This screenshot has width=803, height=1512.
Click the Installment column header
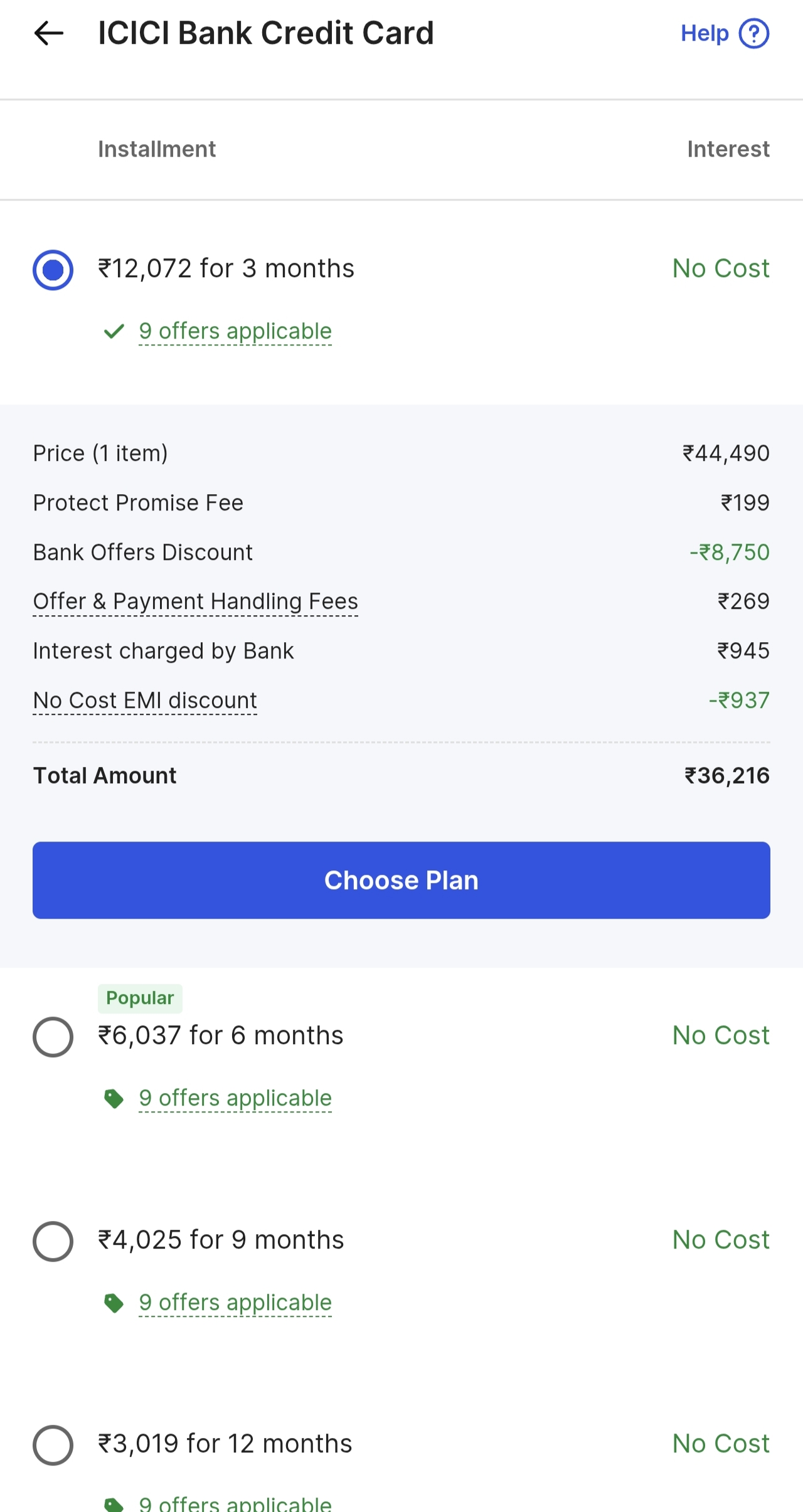tap(157, 149)
